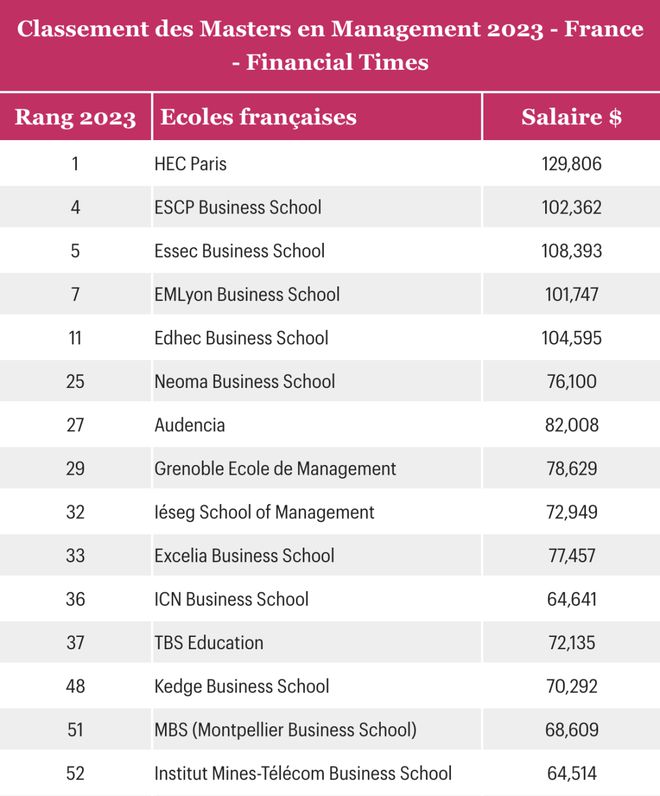Click the Neoma Business School entry
The image size is (660, 796).
pyautogui.click(x=245, y=381)
